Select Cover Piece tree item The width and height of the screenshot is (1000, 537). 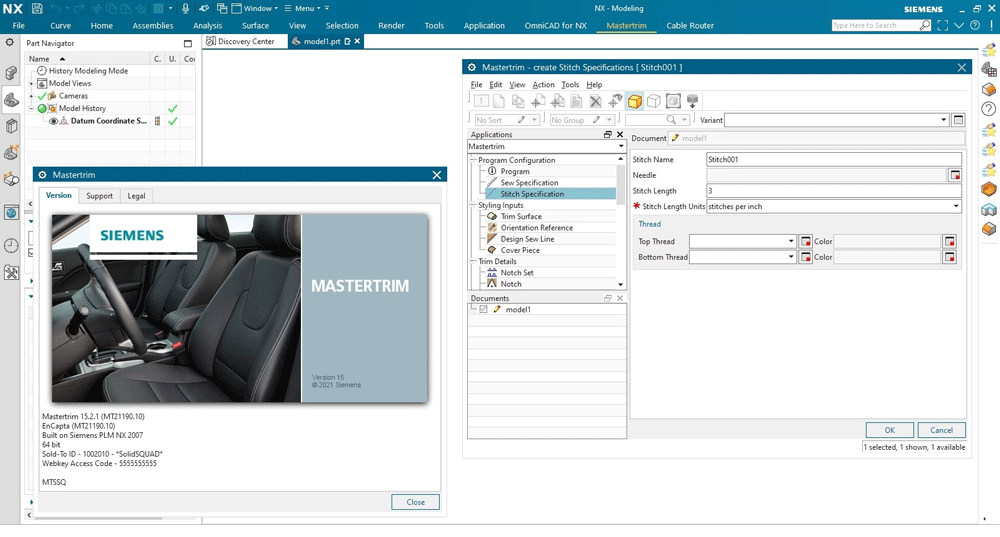[520, 251]
